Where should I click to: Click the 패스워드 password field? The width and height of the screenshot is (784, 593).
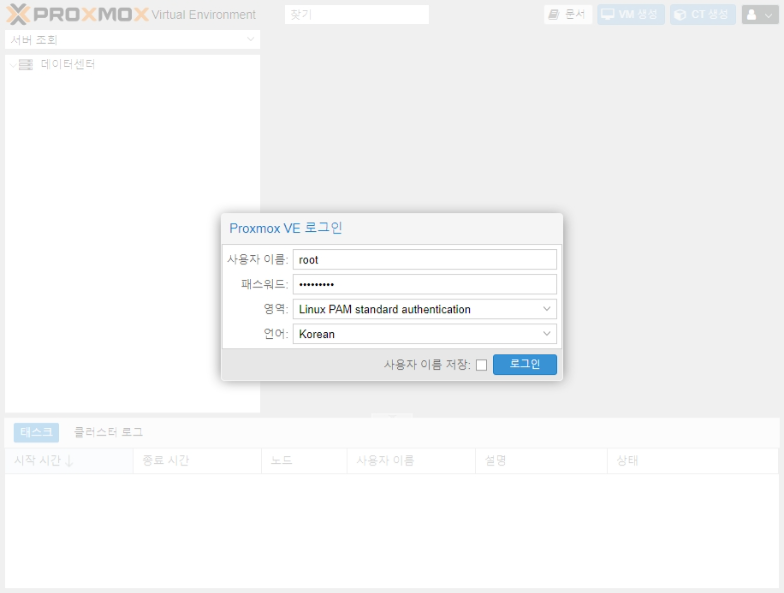tap(424, 284)
